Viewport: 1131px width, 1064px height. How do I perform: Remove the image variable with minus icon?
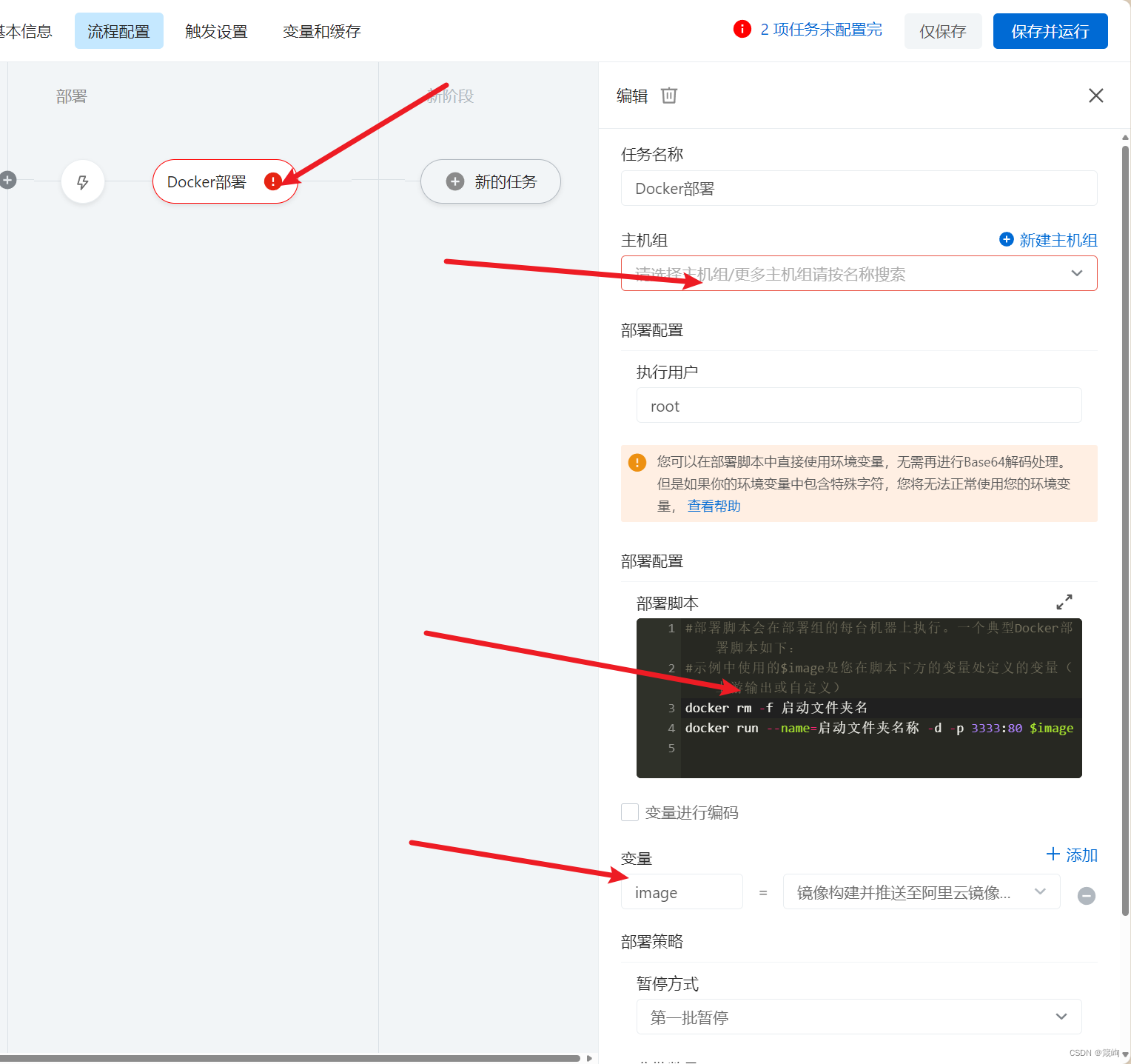tap(1087, 896)
